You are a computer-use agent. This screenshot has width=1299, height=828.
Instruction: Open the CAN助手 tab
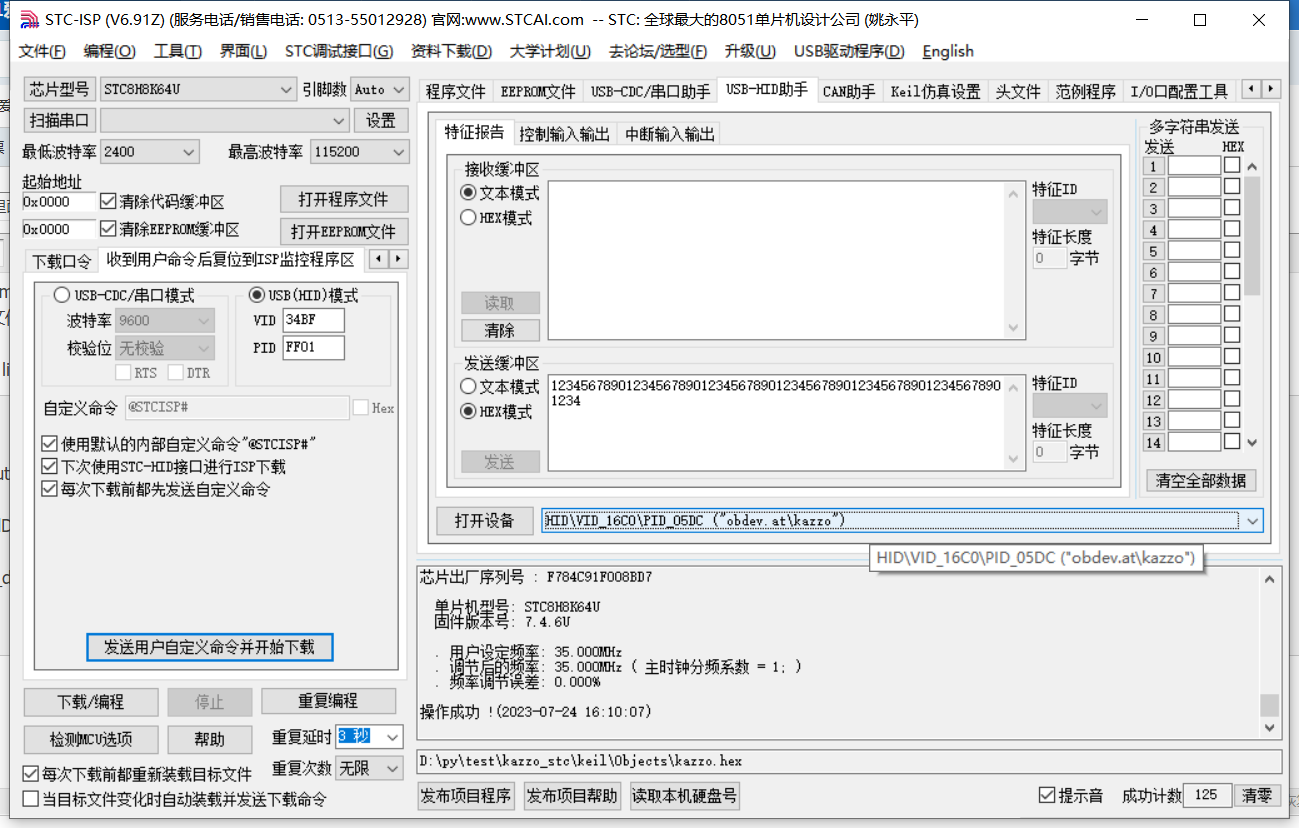click(x=849, y=91)
